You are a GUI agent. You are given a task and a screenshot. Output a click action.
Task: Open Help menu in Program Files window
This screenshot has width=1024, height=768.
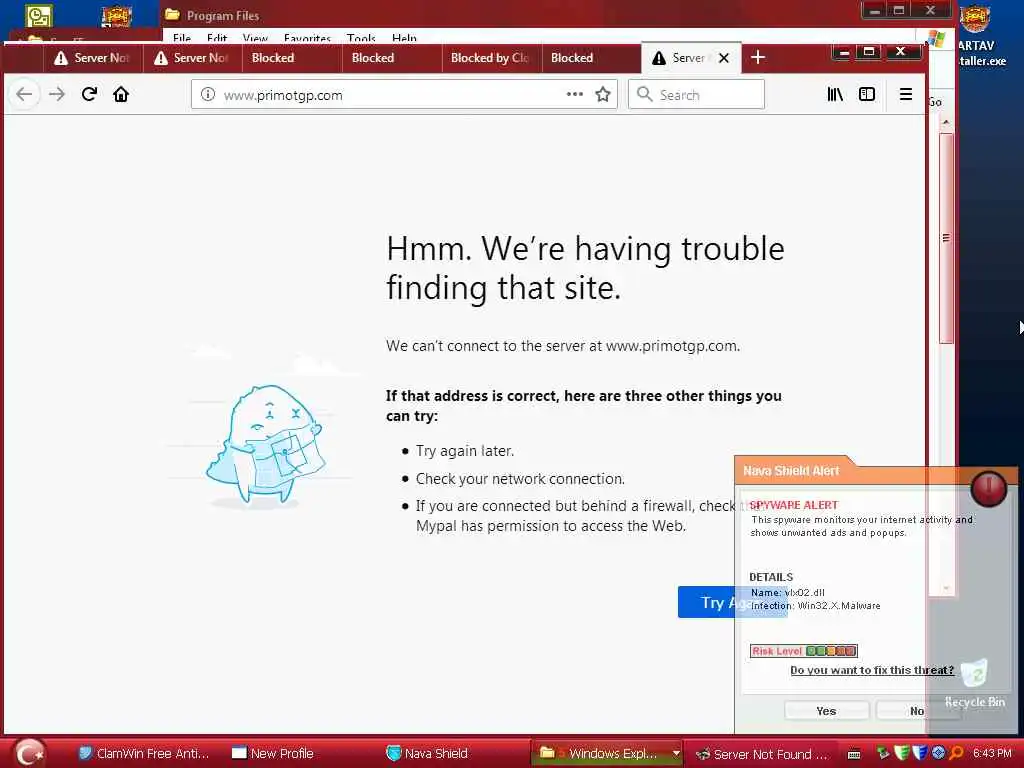click(404, 38)
